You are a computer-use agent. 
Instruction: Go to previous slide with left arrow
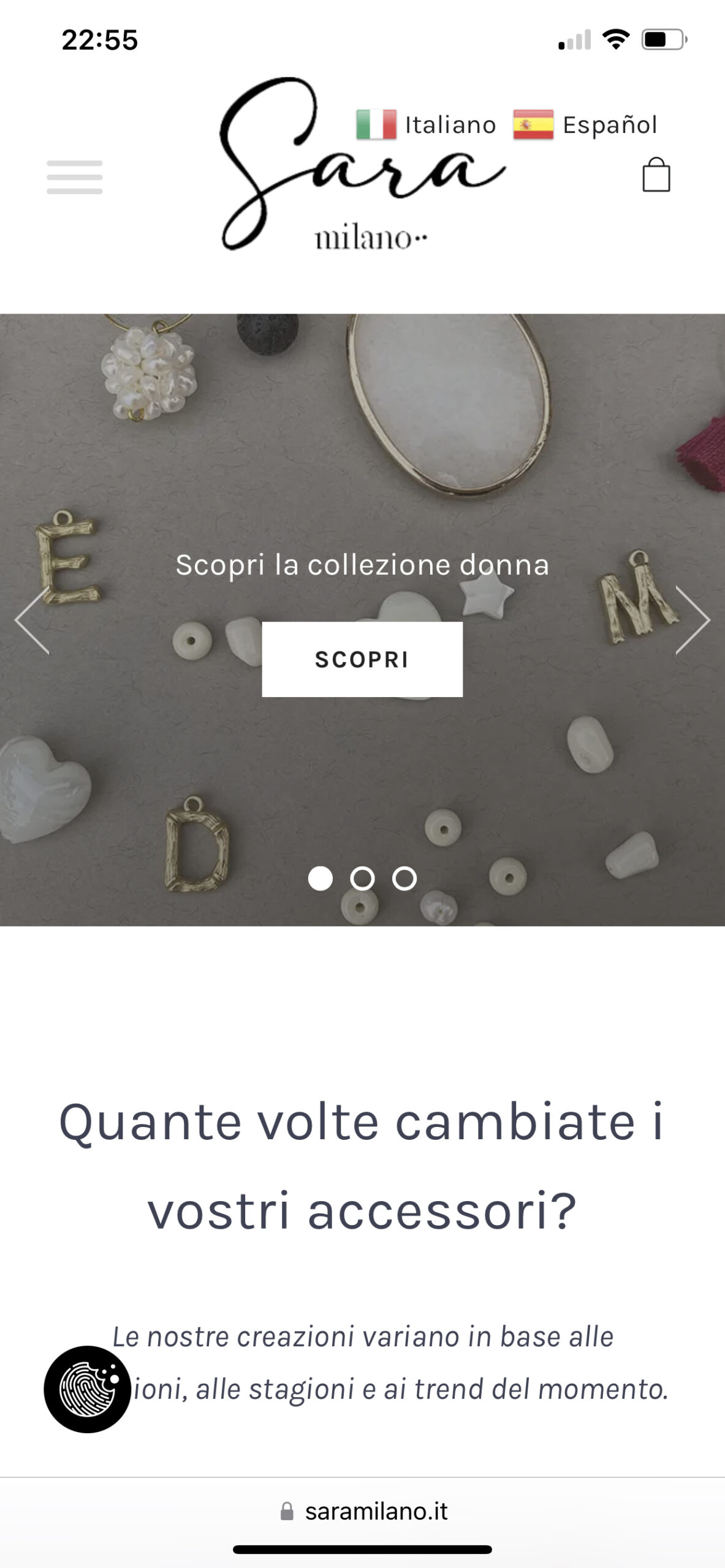[32, 620]
